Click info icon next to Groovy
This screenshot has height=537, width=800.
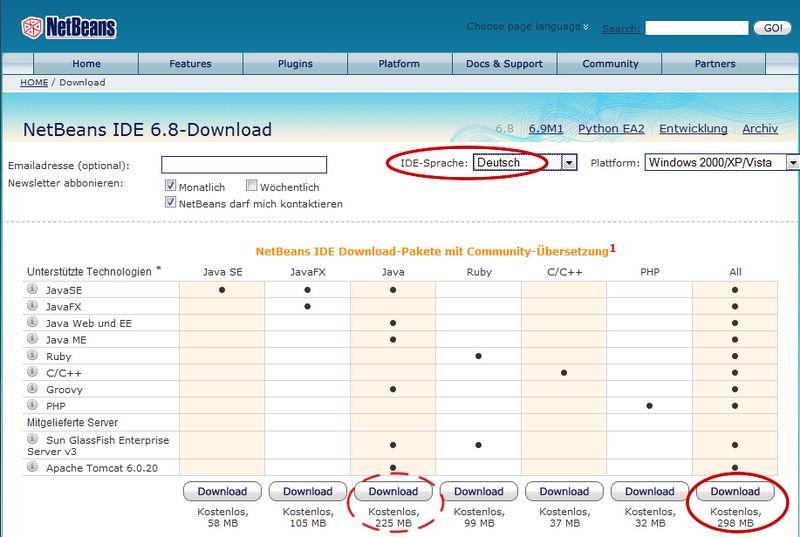[x=32, y=389]
